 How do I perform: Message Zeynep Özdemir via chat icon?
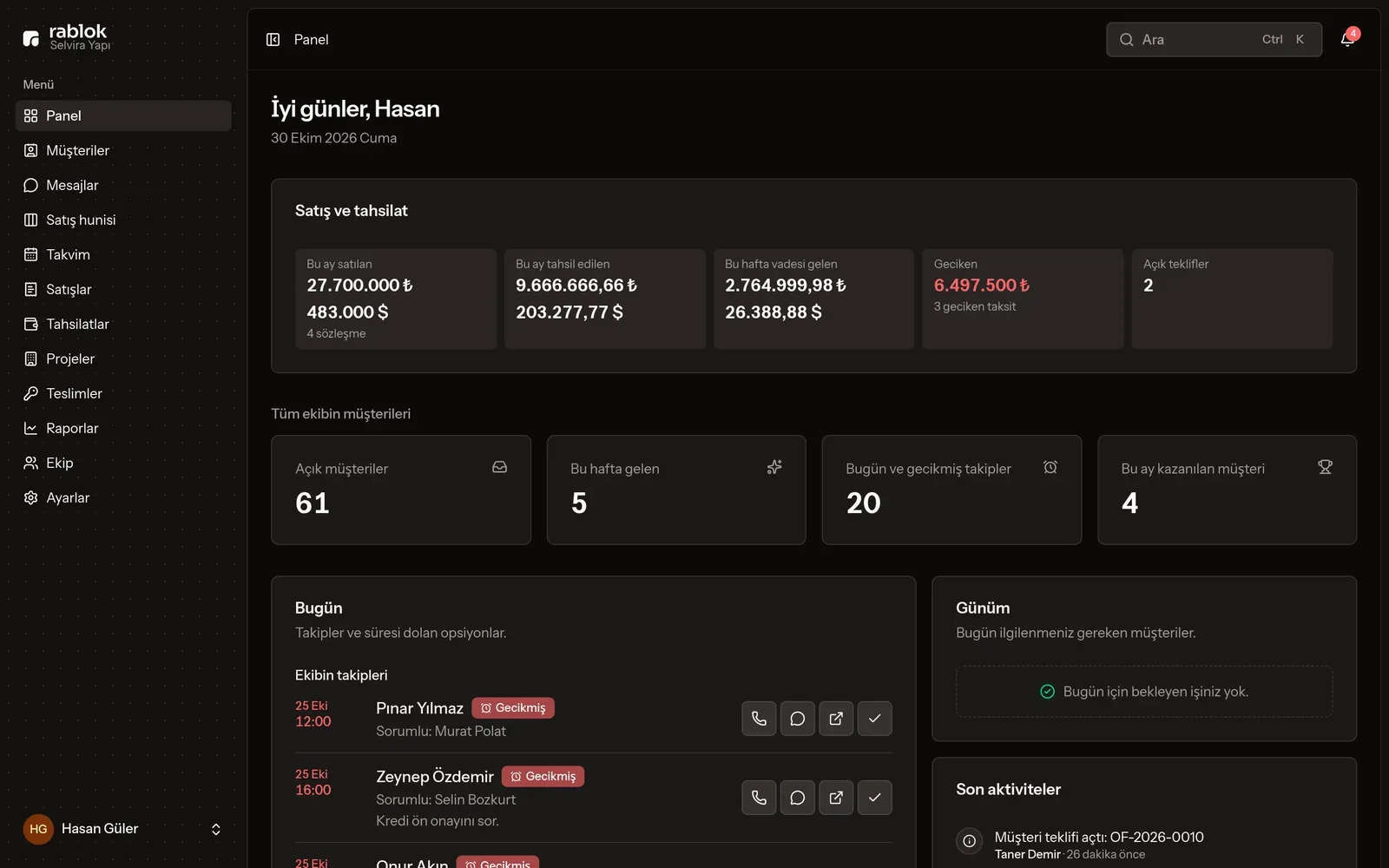tap(798, 798)
